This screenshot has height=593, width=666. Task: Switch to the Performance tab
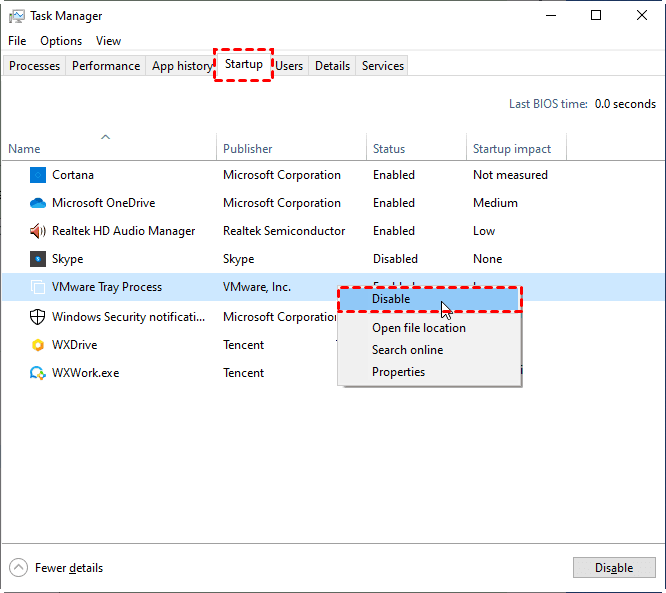tap(106, 66)
